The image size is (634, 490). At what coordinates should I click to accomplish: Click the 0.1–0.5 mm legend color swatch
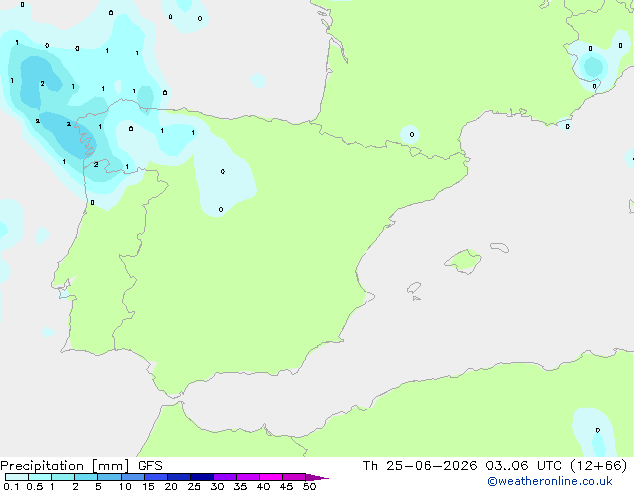coord(17,477)
